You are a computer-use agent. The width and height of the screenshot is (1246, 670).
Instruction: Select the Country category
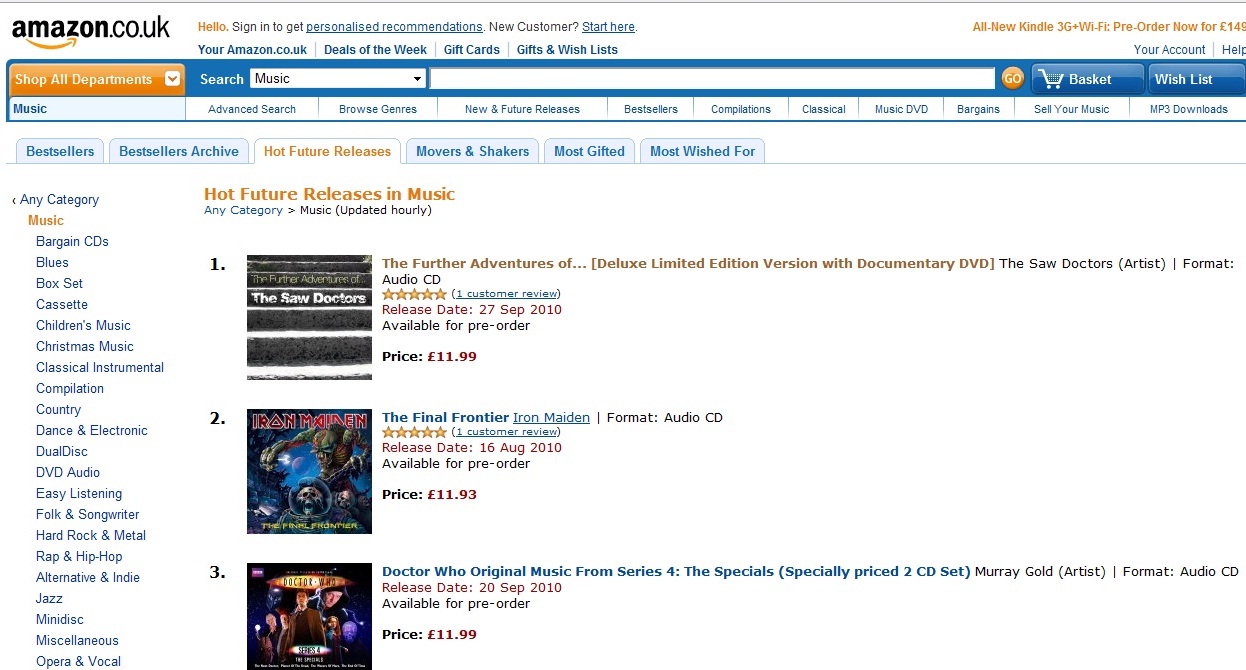pos(58,409)
